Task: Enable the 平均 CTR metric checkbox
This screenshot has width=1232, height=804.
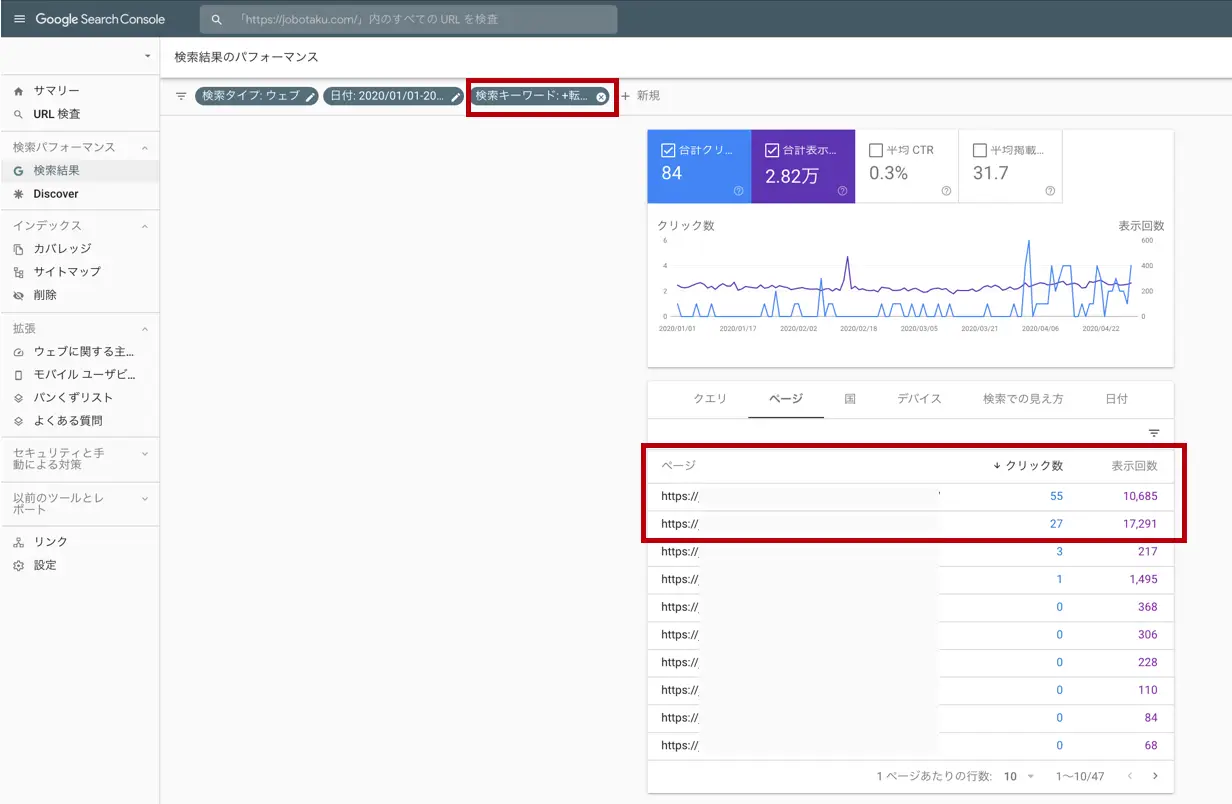Action: pos(876,151)
